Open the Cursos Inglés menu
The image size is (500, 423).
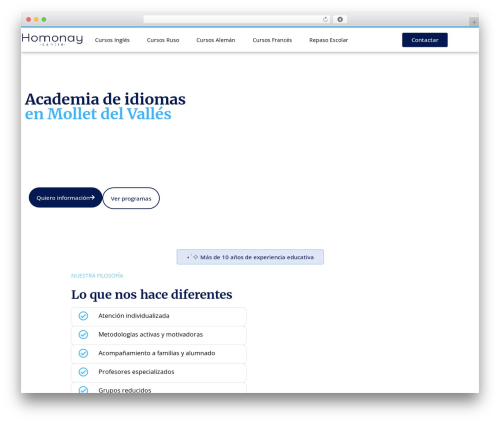[112, 40]
